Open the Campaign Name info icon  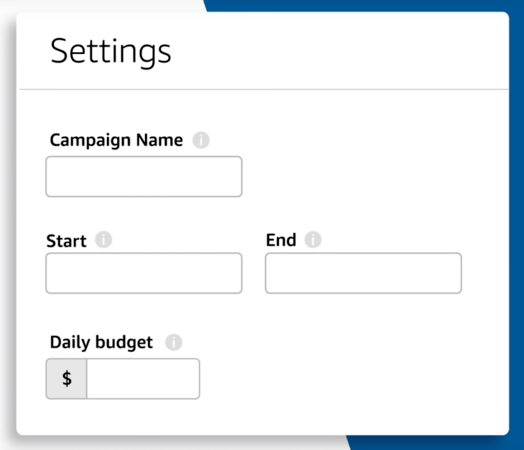[201, 140]
